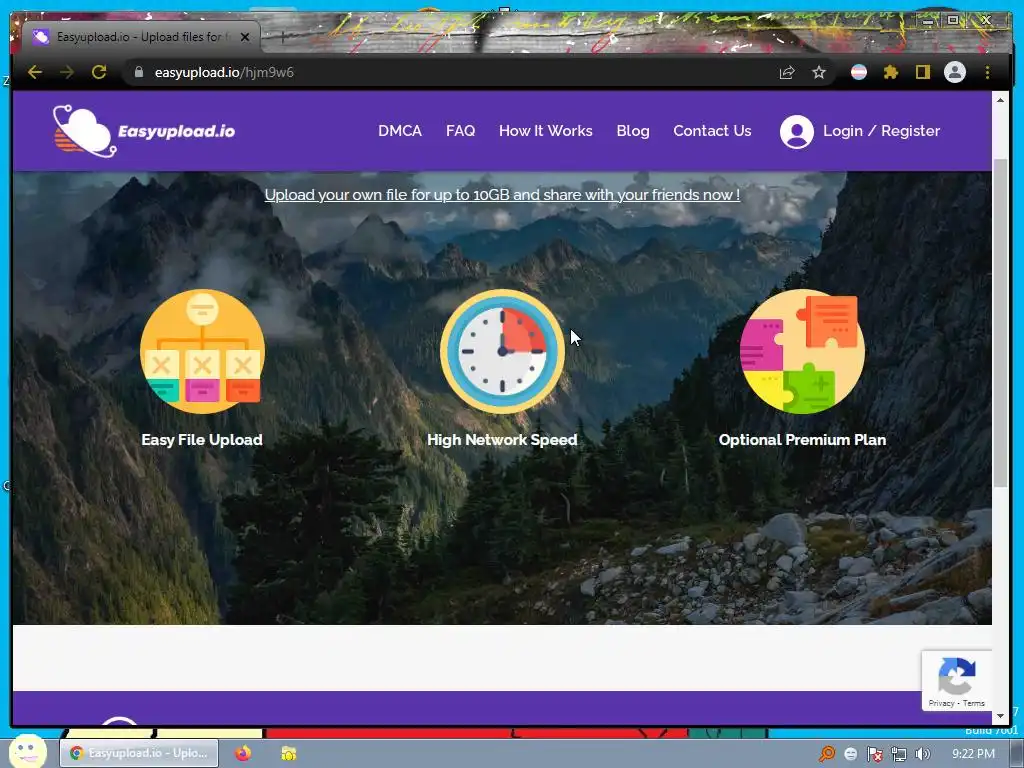Open the Start menu smiley button
This screenshot has width=1024, height=768.
pos(27,751)
